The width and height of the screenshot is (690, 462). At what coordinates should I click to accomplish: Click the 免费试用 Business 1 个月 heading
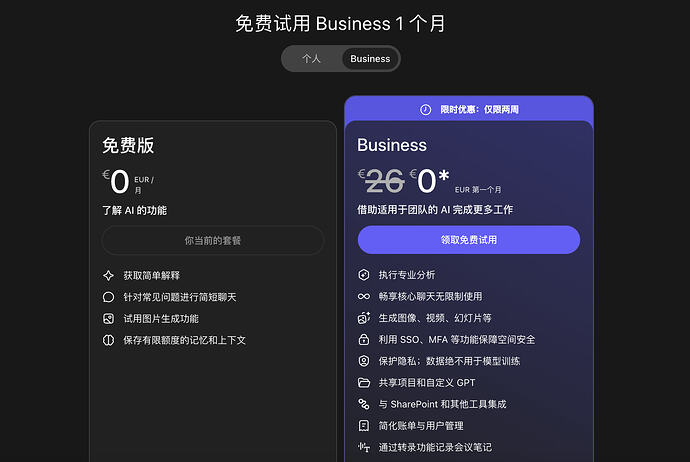340,24
